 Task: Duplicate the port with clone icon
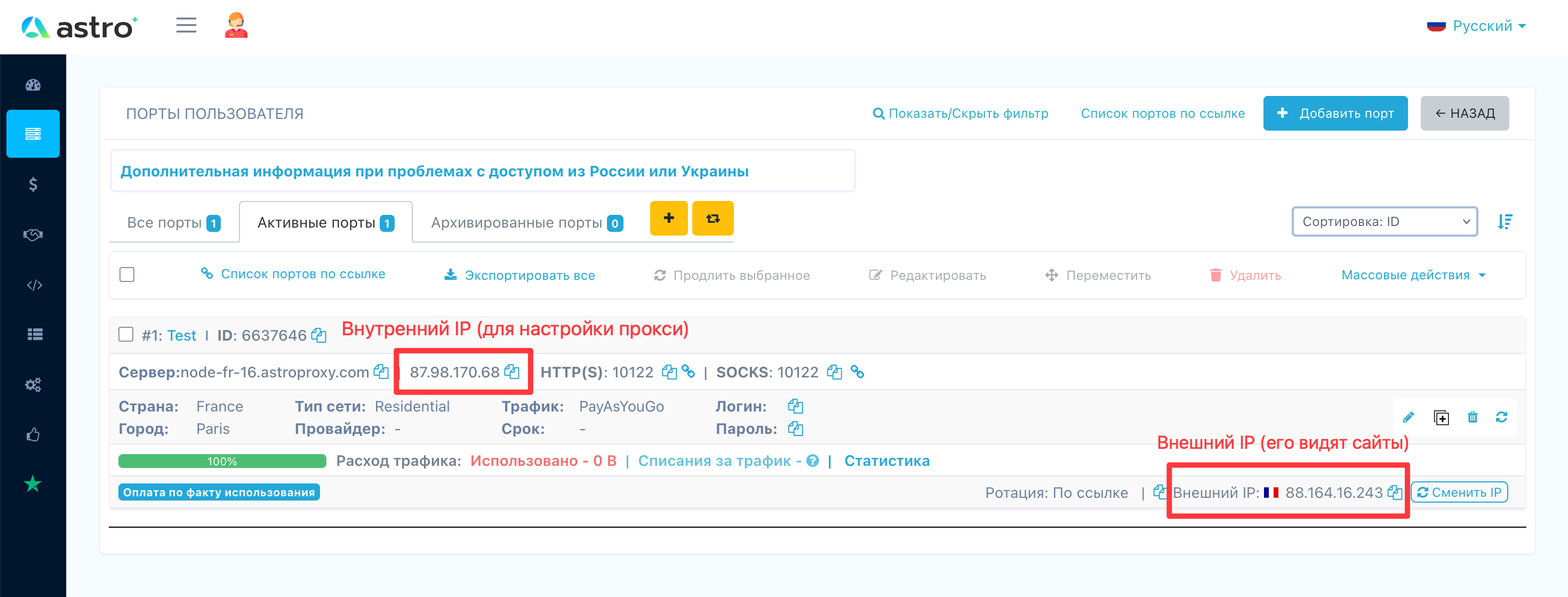(1441, 417)
